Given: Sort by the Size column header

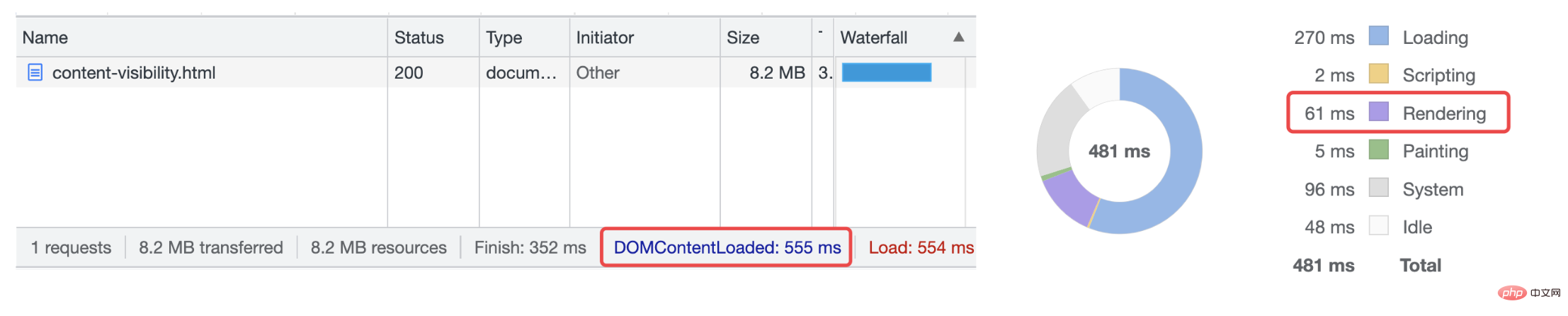Looking at the screenshot, I should tap(742, 38).
